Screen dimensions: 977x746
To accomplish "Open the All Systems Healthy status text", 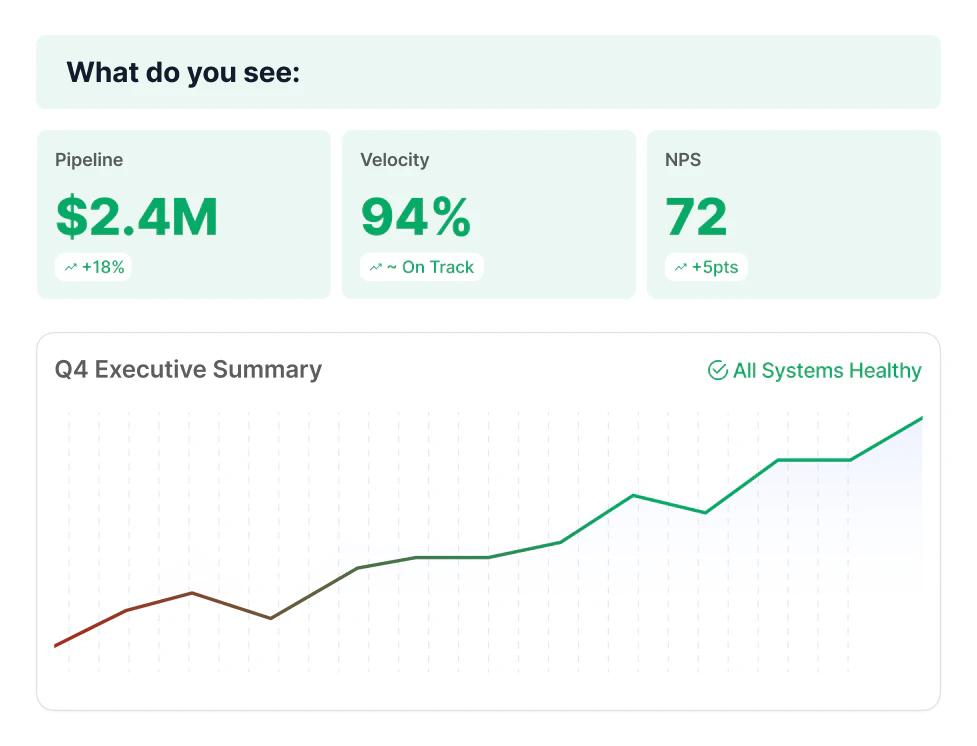I will [x=826, y=371].
